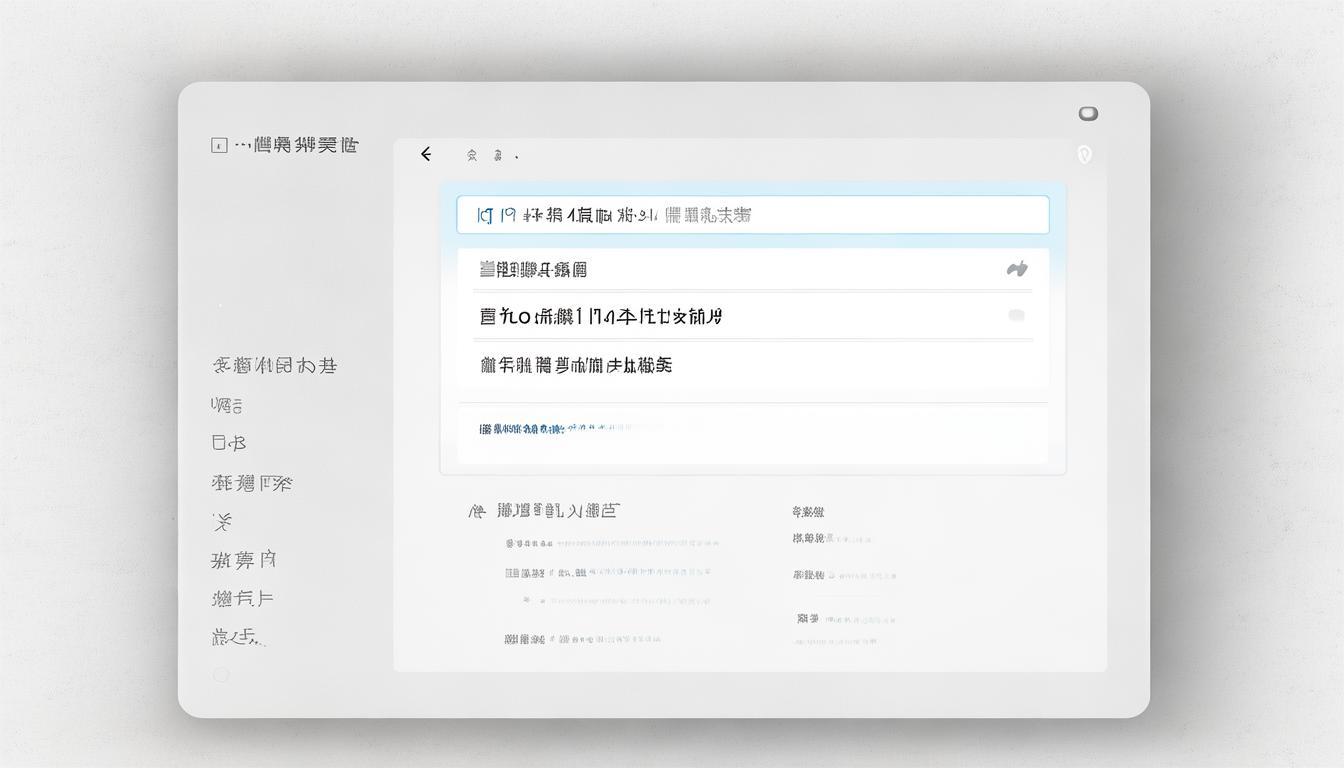Click the pin icon on the right edge

[x=1085, y=155]
